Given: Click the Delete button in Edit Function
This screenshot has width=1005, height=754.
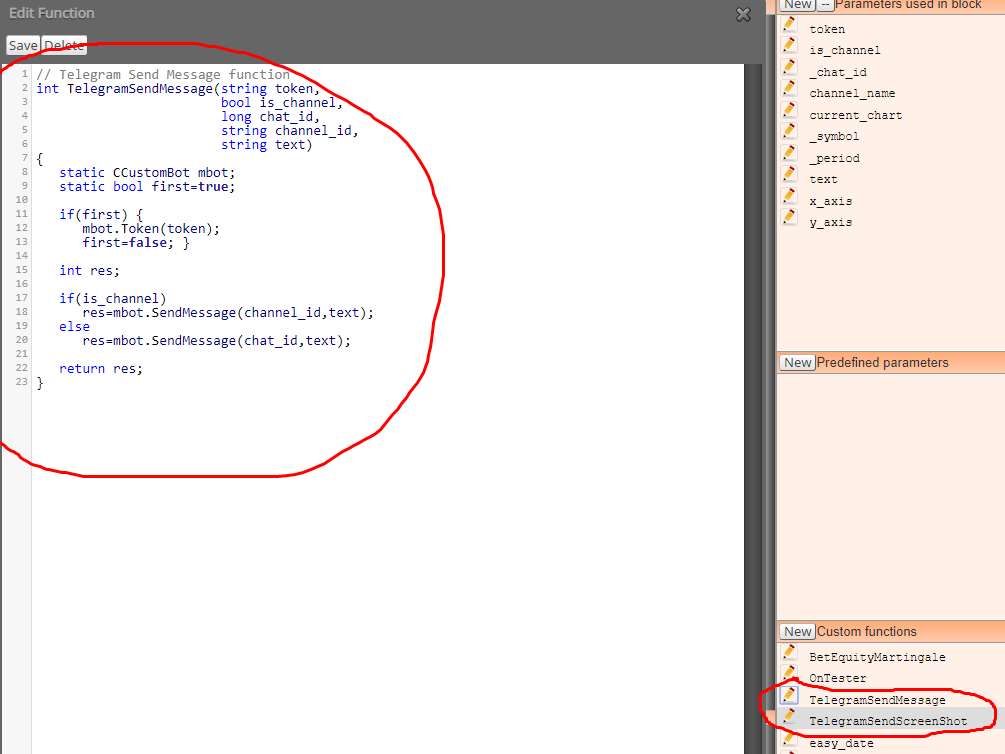Looking at the screenshot, I should click(64, 46).
